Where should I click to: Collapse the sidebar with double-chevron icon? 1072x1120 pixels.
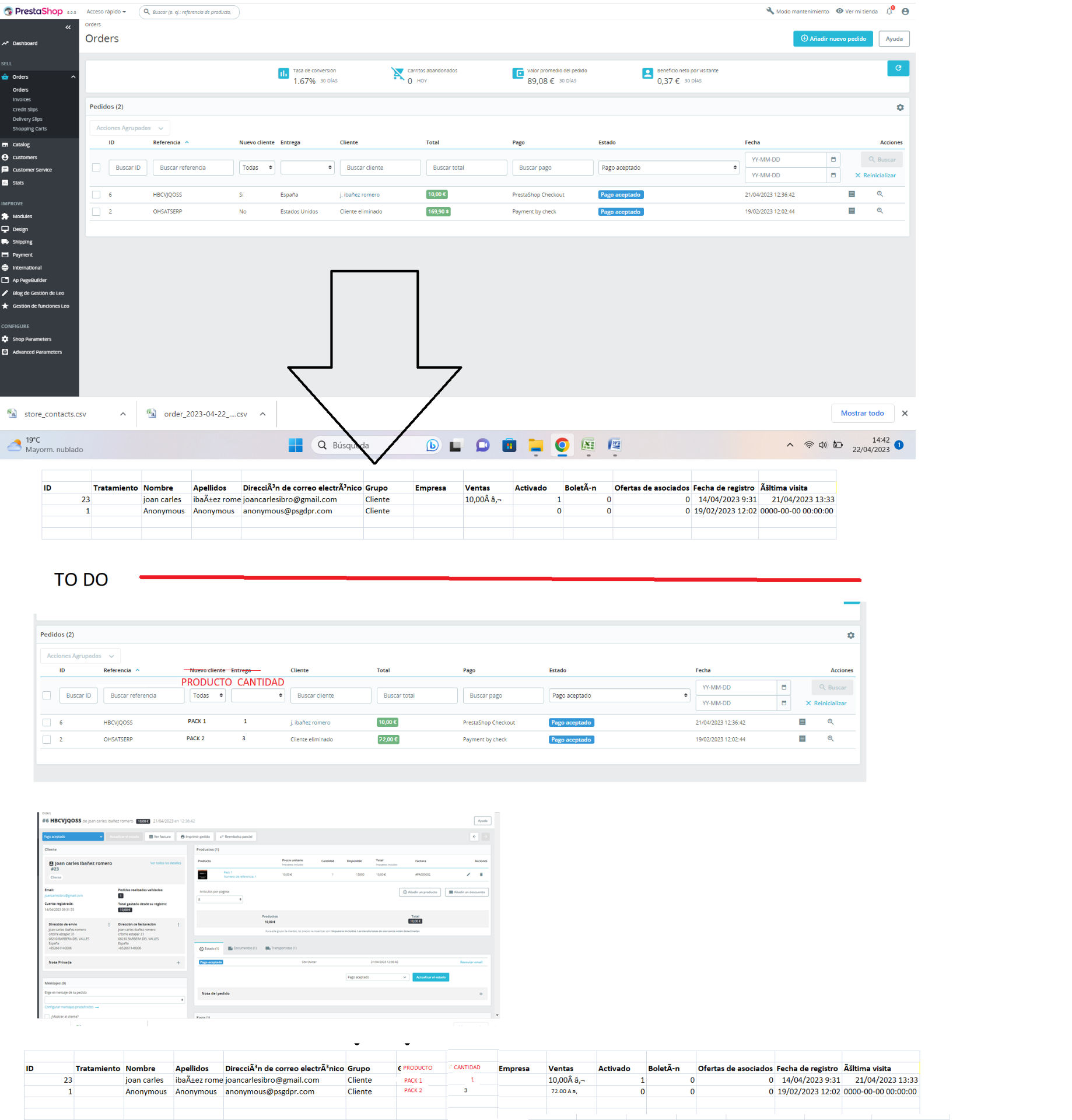[x=68, y=27]
